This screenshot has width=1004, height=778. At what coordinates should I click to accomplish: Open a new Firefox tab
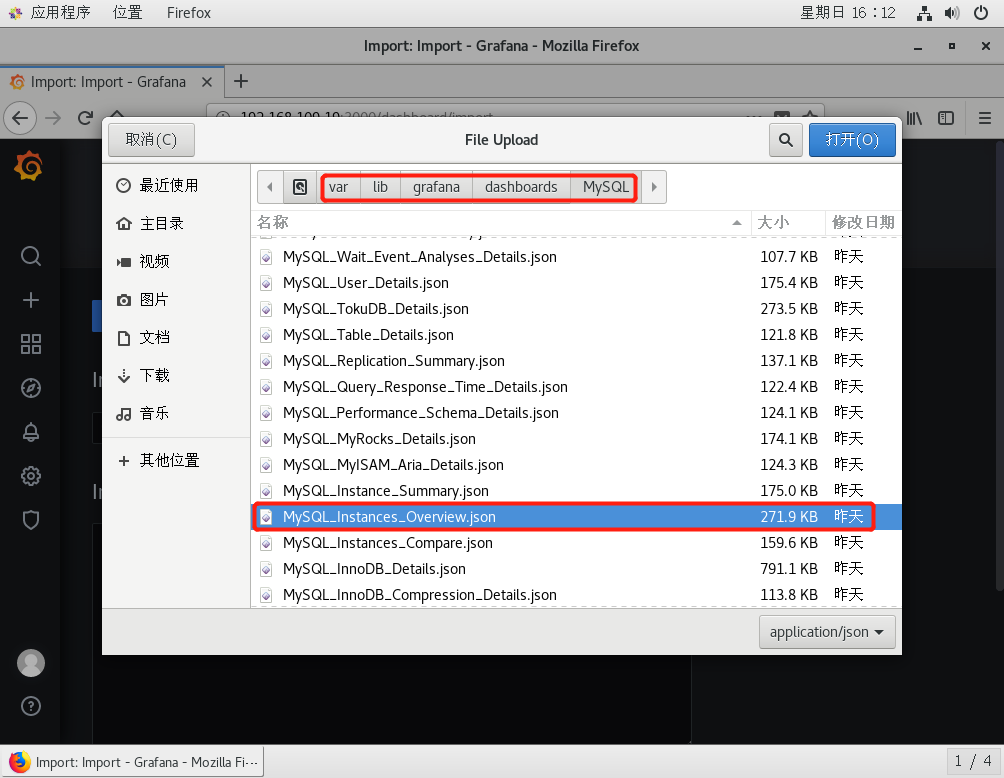(241, 81)
